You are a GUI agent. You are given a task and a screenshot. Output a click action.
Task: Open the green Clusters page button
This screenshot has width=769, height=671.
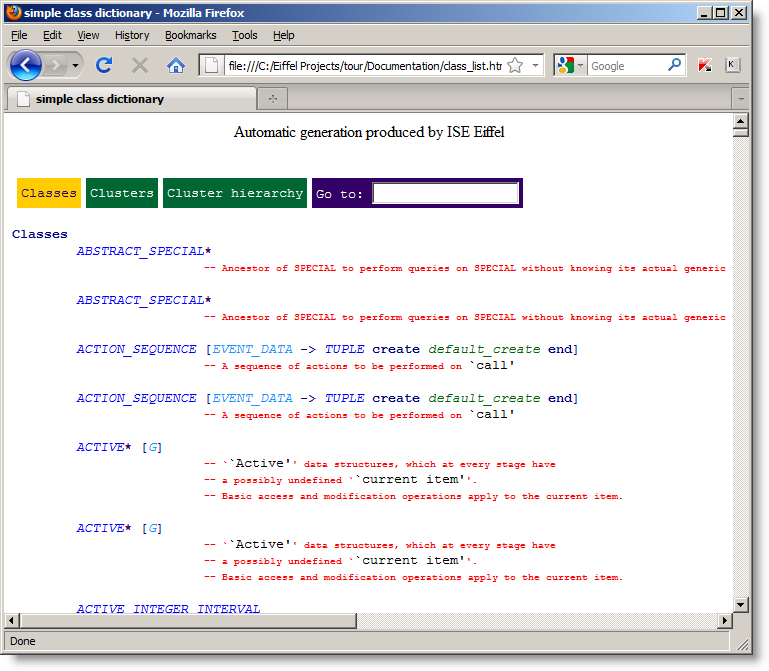tap(122, 193)
